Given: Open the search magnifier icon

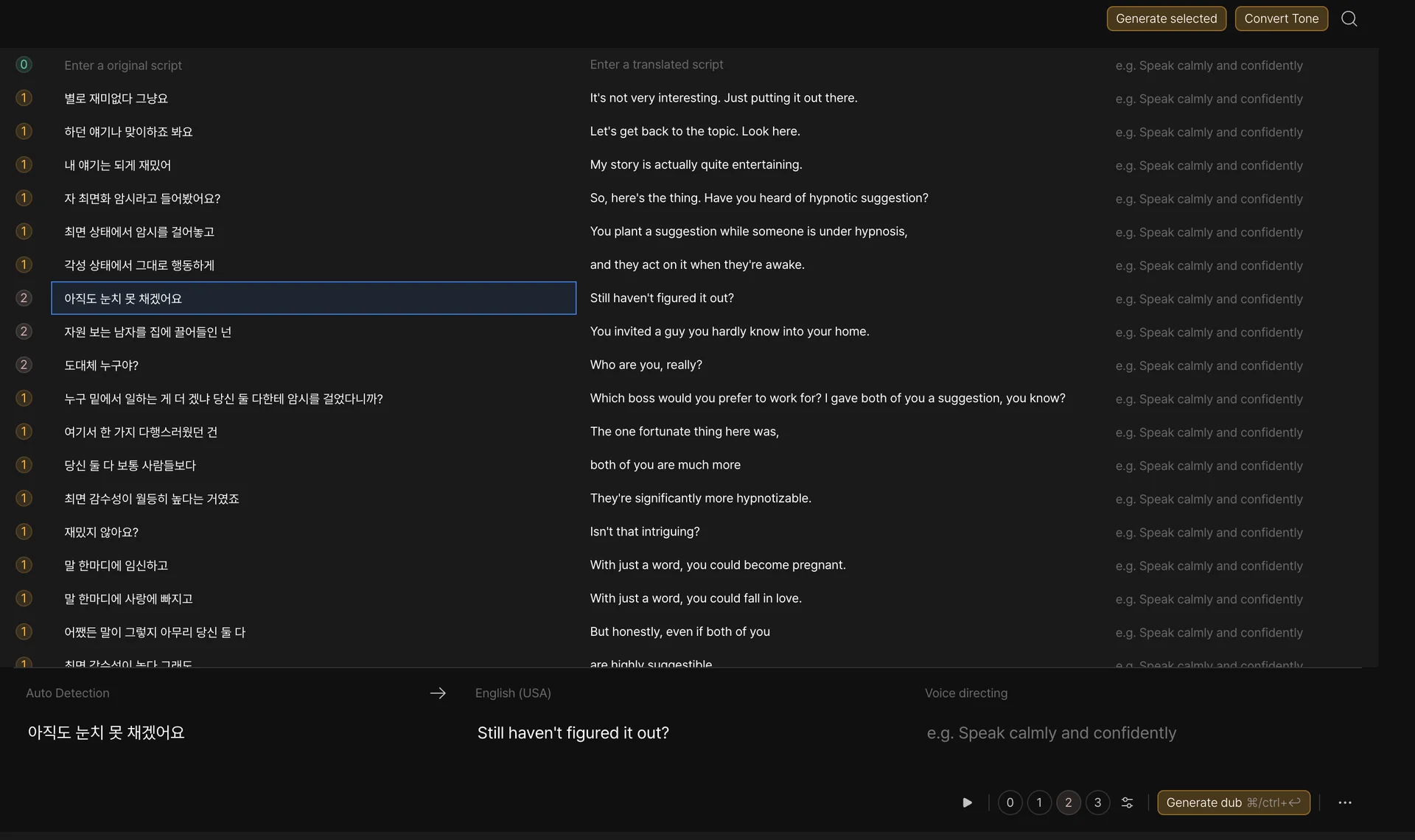Looking at the screenshot, I should pos(1349,18).
